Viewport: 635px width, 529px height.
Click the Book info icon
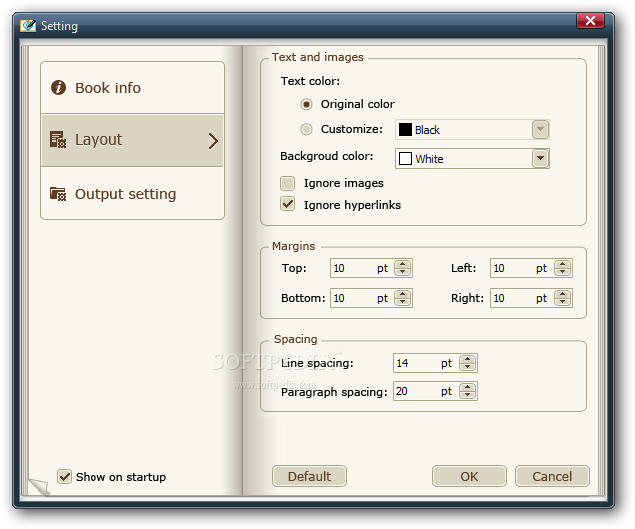click(58, 87)
